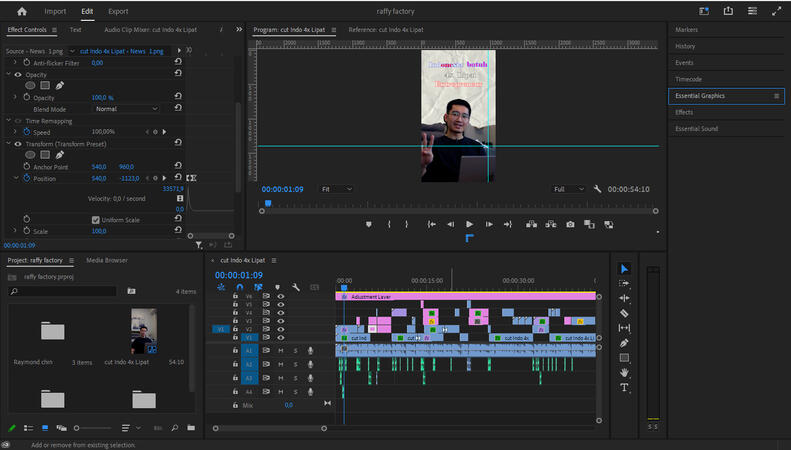Select the Type tool
The height and width of the screenshot is (450, 791).
(x=625, y=387)
